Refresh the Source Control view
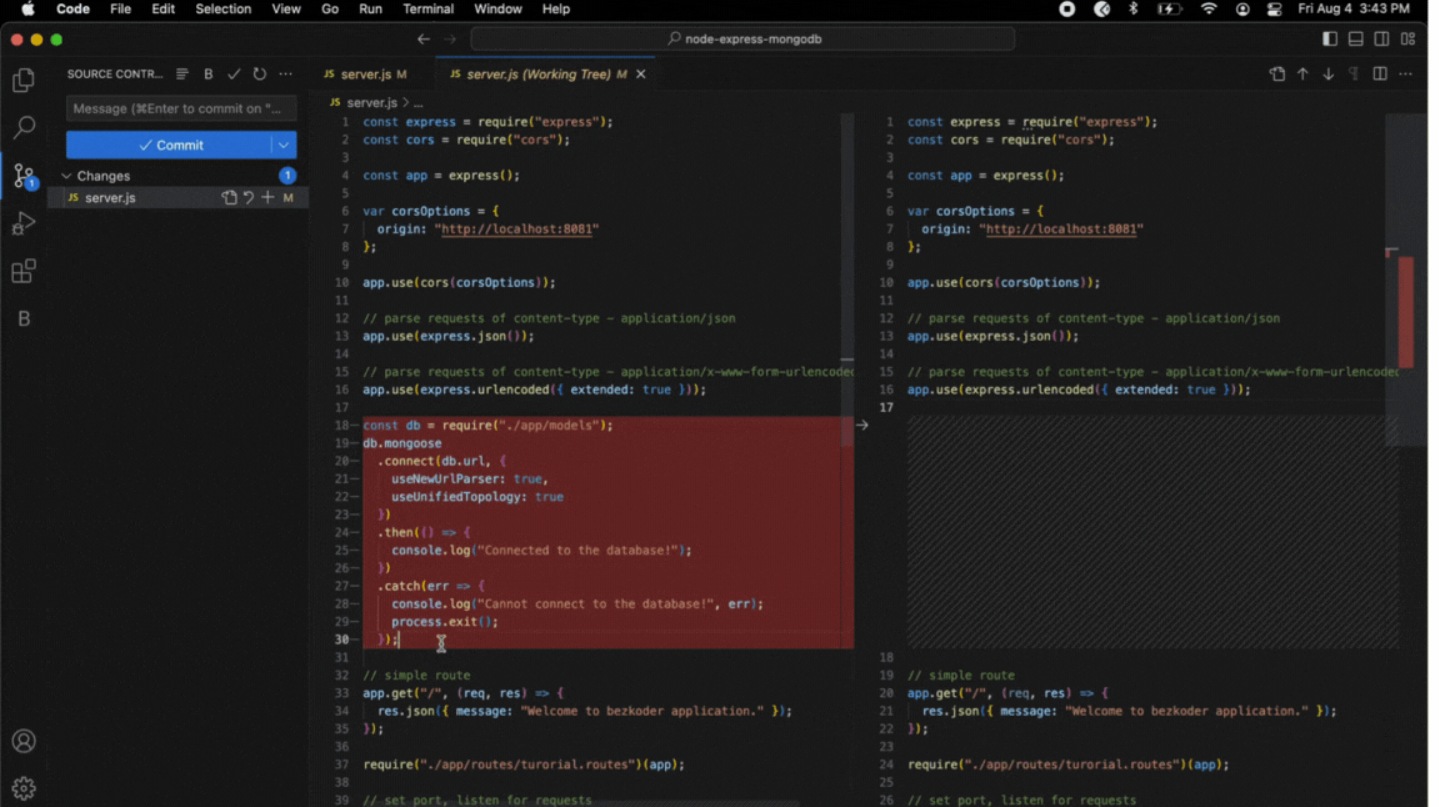1439x807 pixels. point(258,72)
